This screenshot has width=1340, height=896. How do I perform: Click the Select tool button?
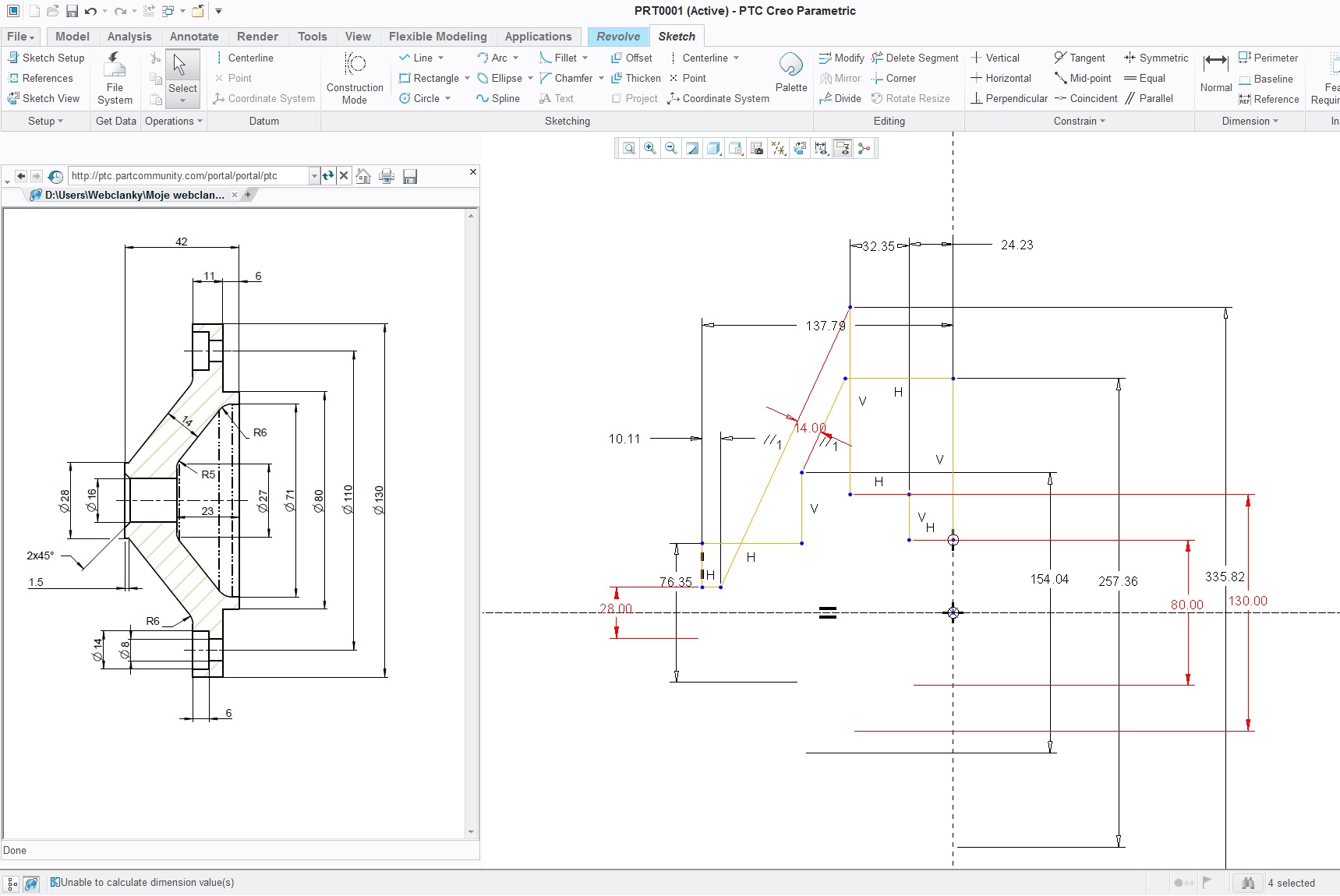[182, 78]
